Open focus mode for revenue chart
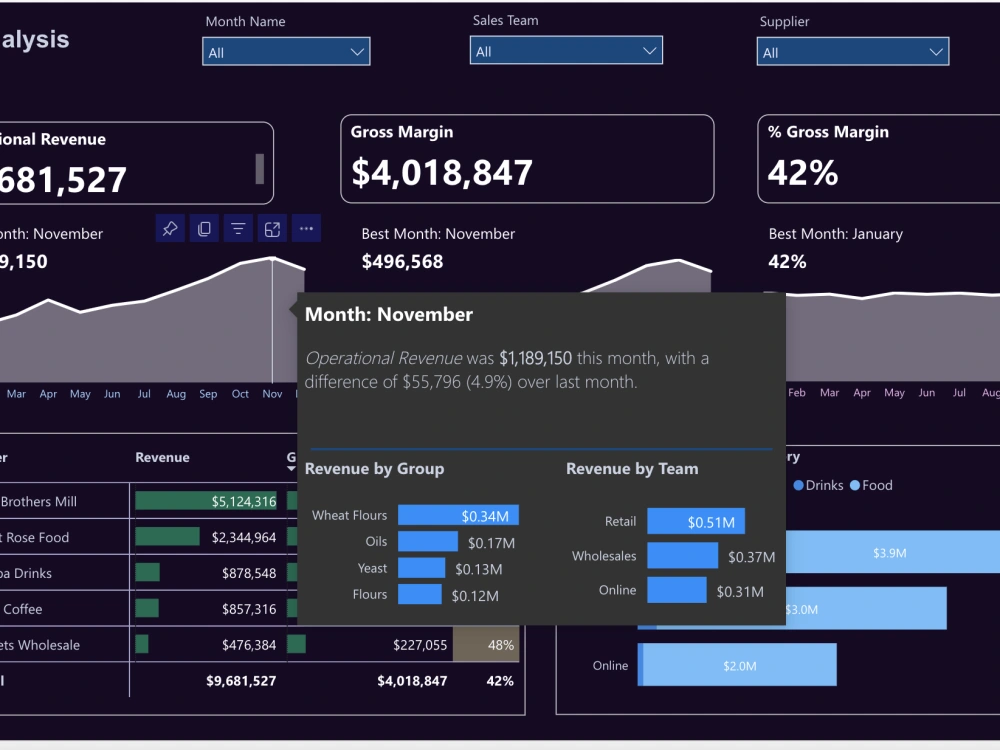The width and height of the screenshot is (1000, 750). (272, 228)
